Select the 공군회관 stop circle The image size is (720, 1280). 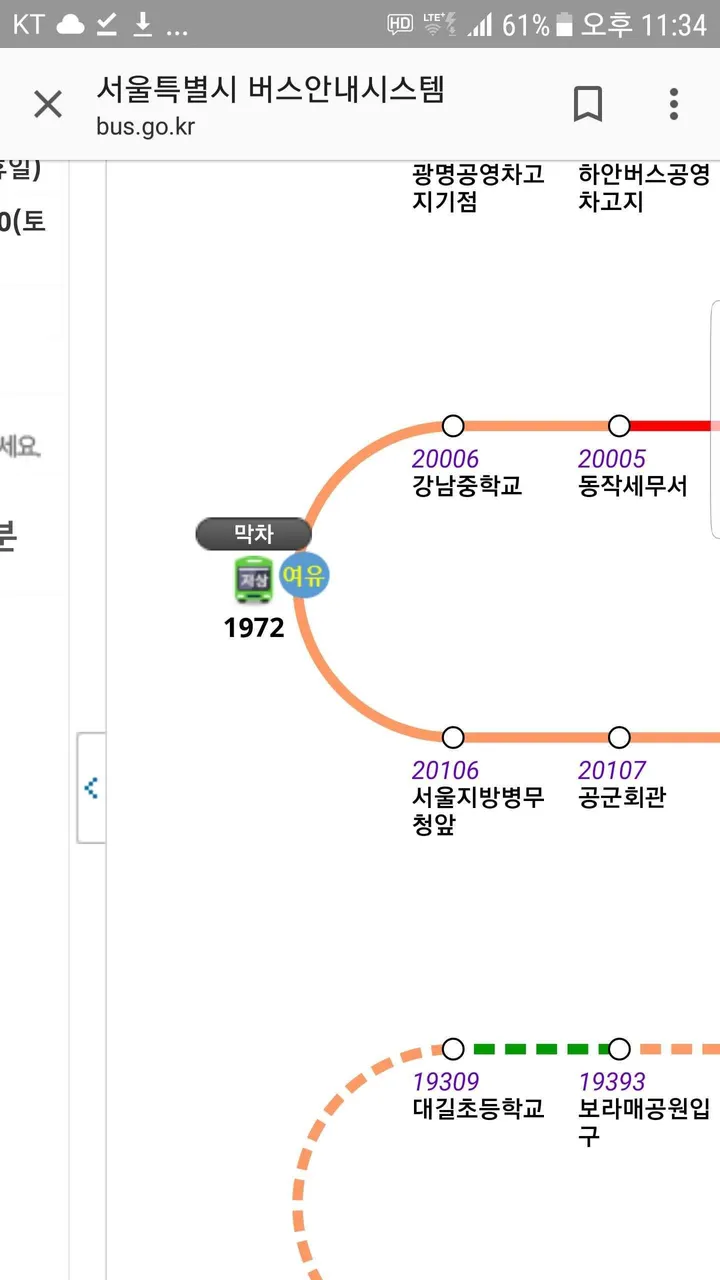[x=619, y=737]
